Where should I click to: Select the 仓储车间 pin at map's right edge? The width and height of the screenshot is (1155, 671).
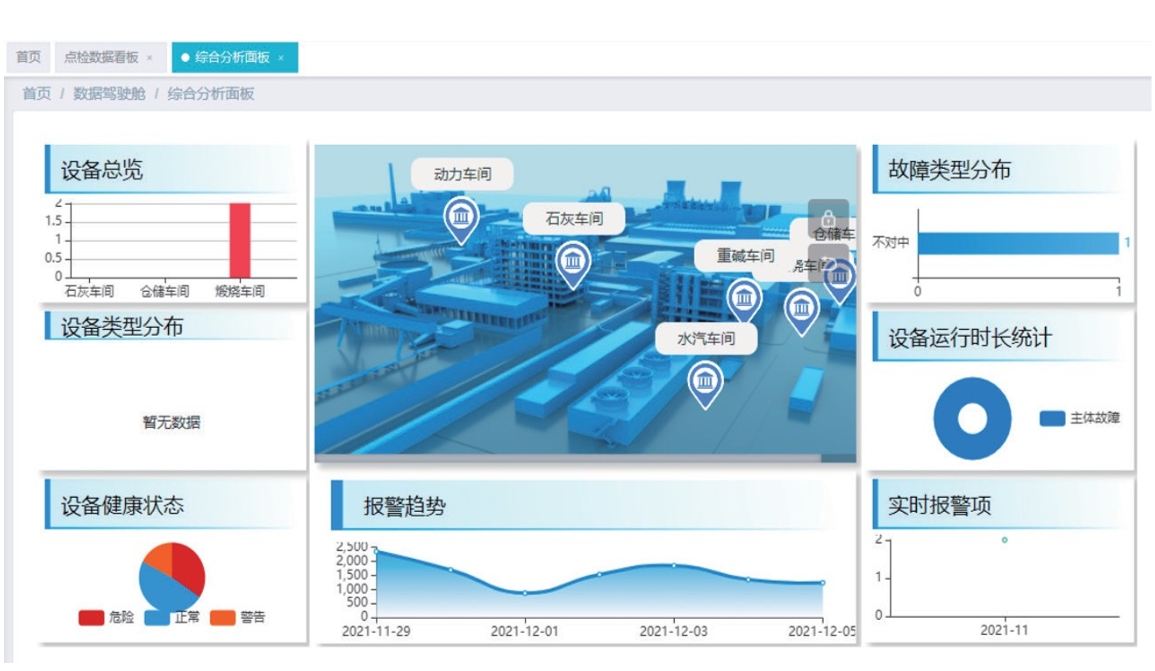(840, 278)
